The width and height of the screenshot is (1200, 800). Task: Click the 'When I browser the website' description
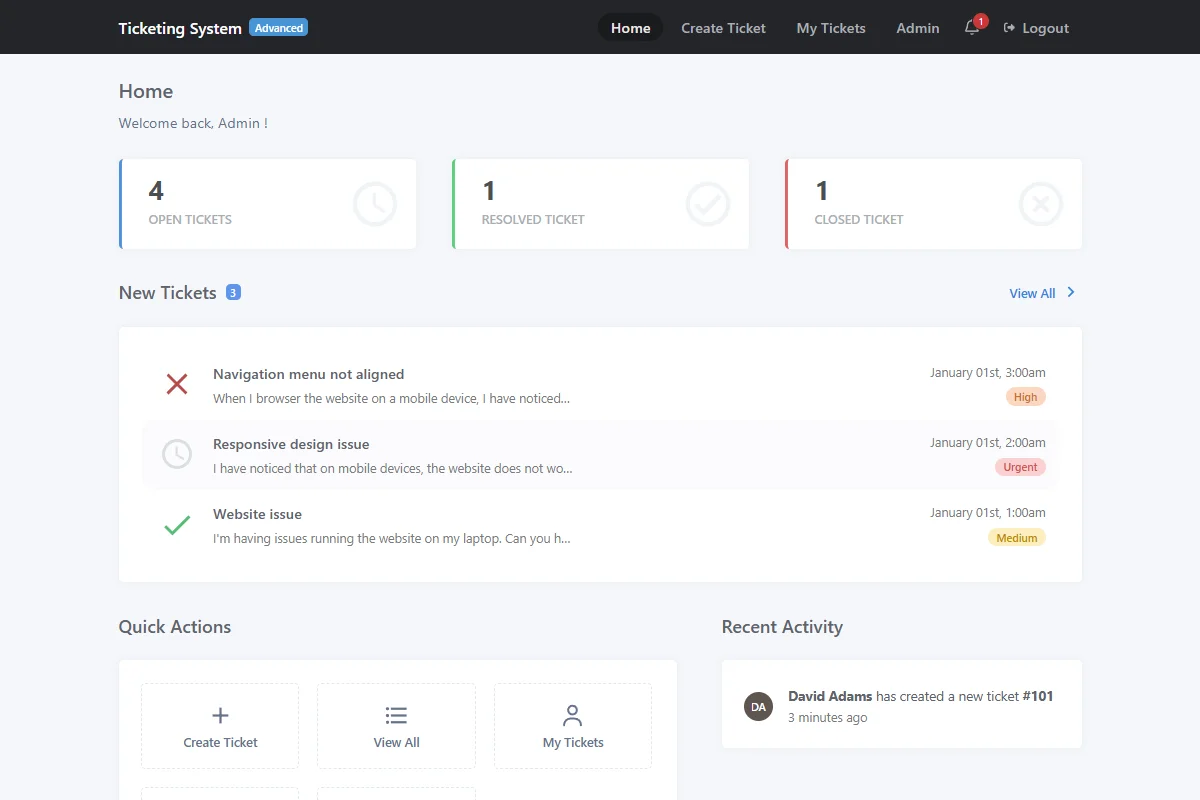tap(391, 398)
